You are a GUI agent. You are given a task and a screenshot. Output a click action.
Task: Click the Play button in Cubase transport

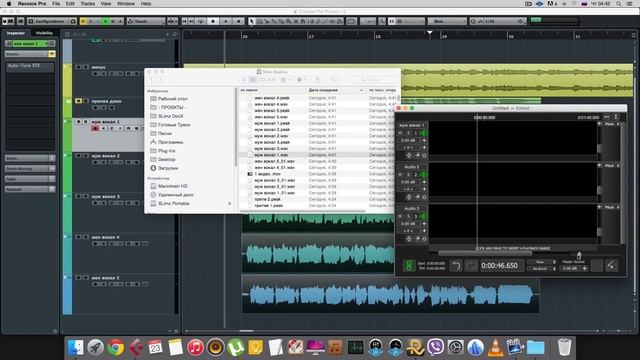coord(226,21)
